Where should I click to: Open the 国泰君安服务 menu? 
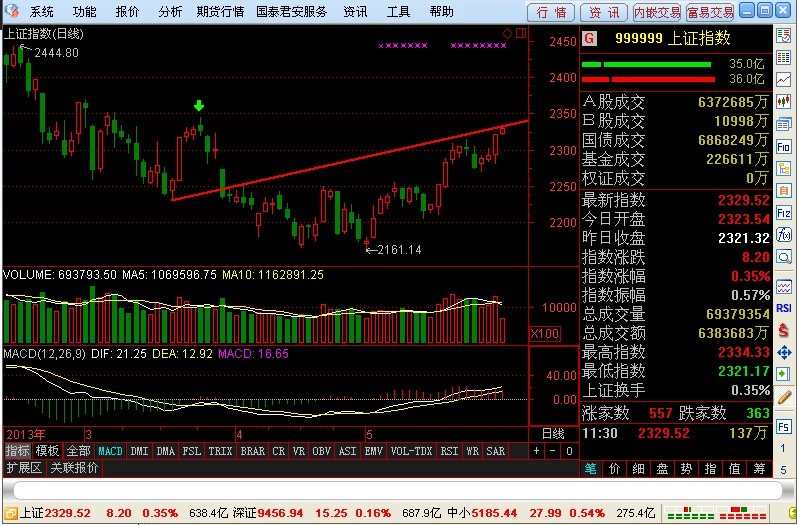pyautogui.click(x=291, y=12)
